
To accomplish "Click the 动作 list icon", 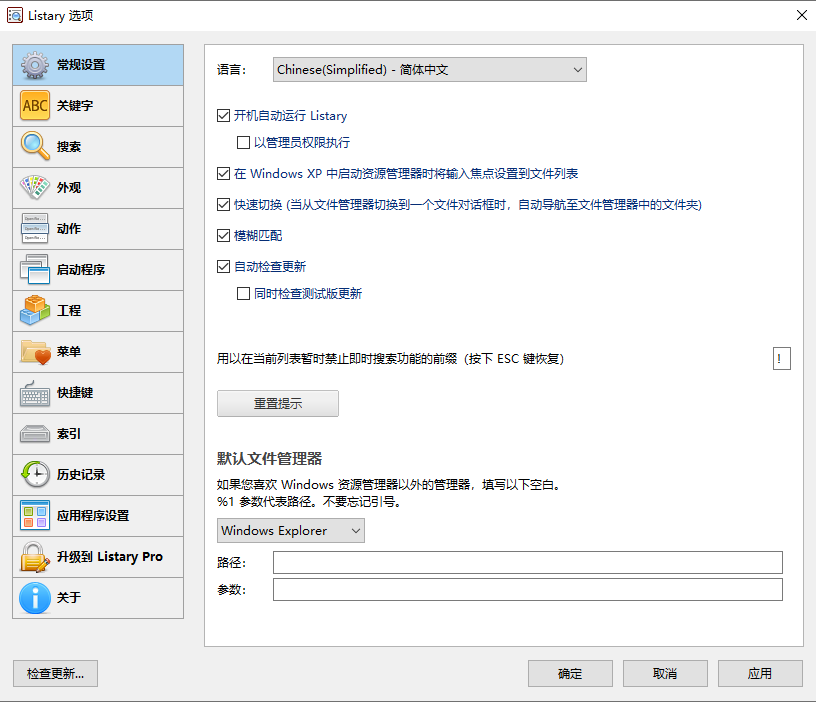I will tap(35, 229).
